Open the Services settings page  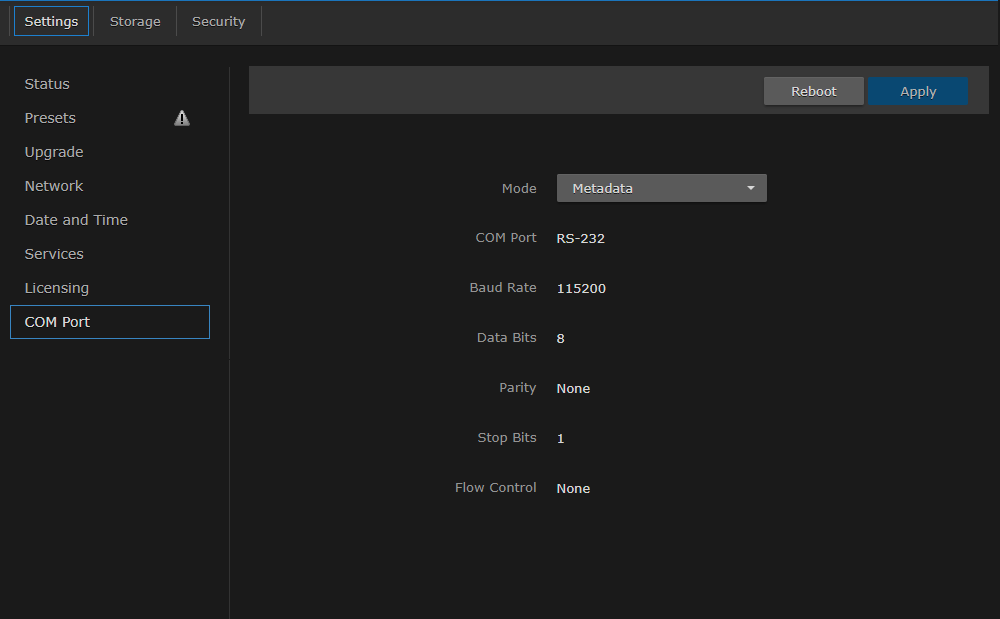tap(53, 254)
